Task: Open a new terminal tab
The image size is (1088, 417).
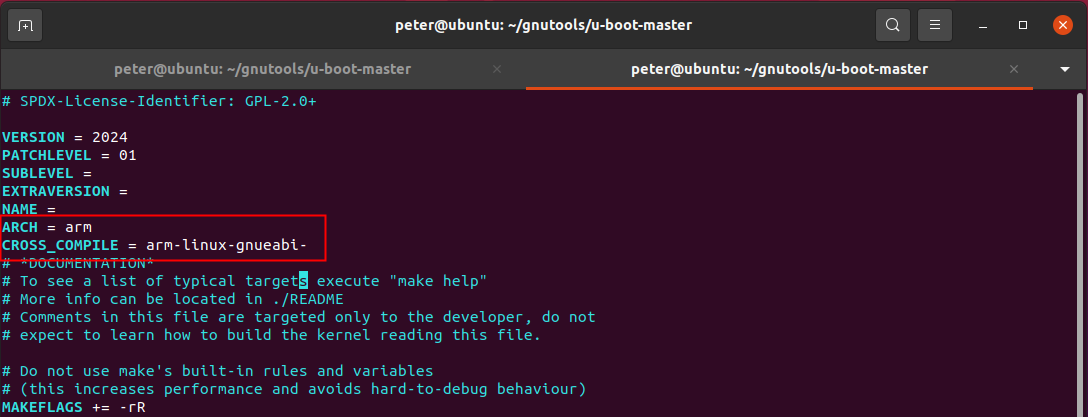Action: 25,24
